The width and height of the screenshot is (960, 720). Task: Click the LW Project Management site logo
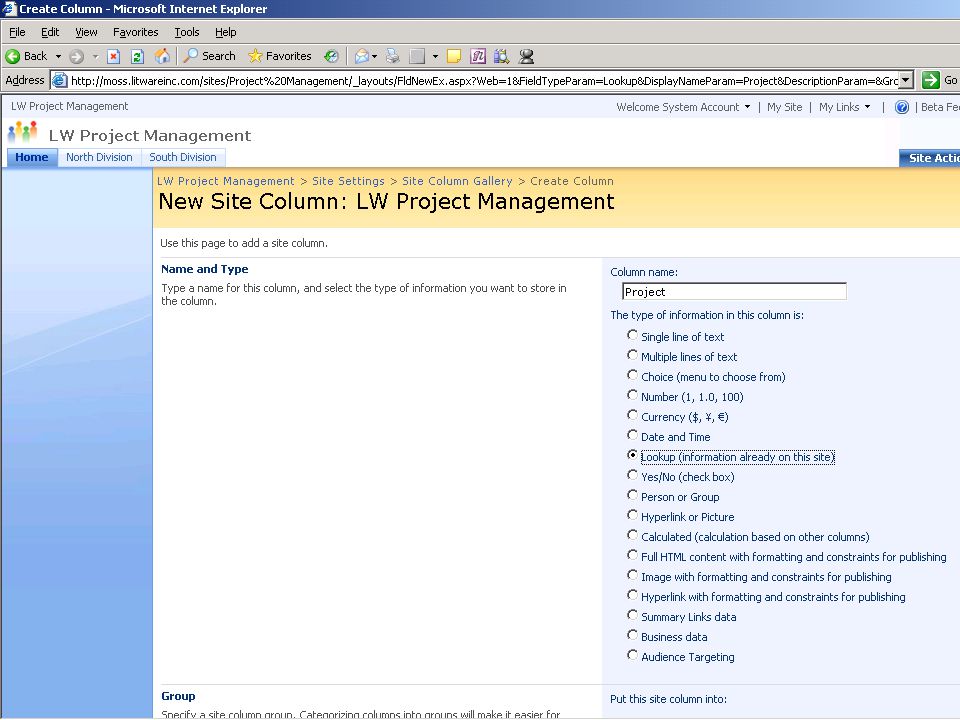[23, 132]
